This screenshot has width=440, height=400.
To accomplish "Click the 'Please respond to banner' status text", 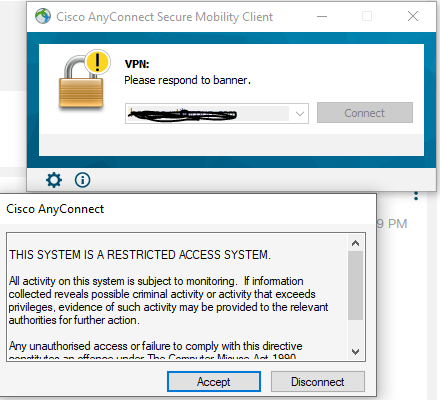I will coord(187,80).
